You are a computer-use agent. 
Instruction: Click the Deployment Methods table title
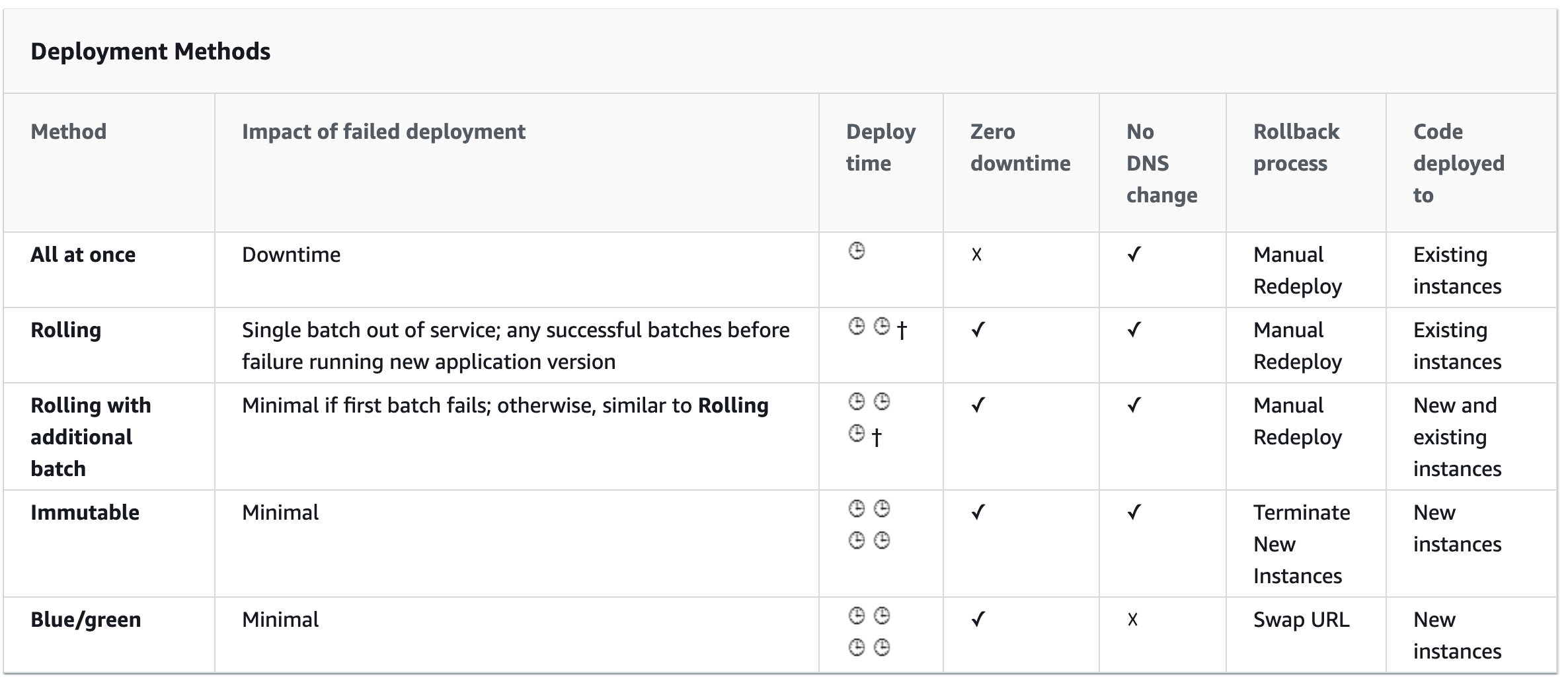pyautogui.click(x=150, y=52)
